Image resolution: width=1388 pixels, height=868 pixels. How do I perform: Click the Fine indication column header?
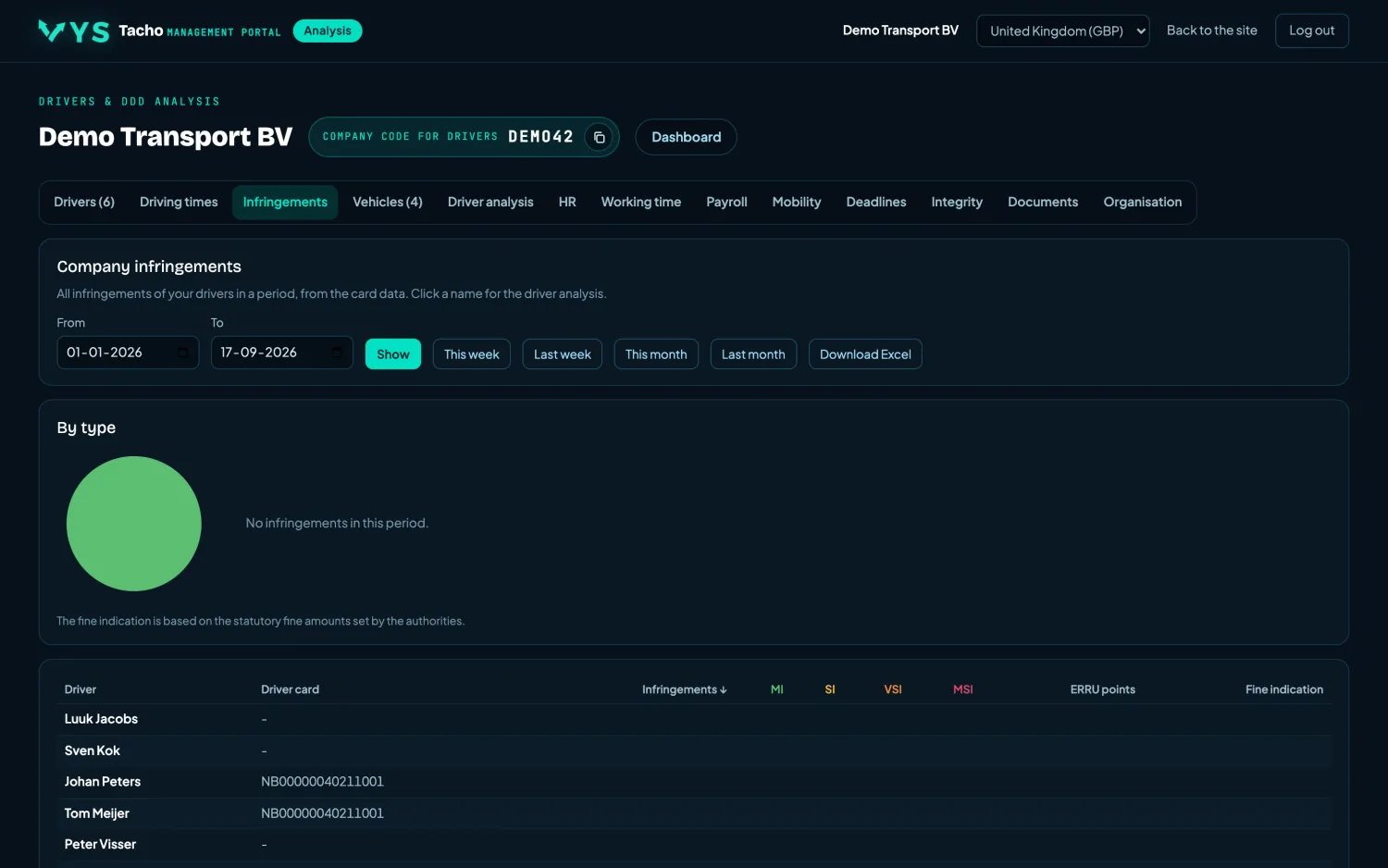click(1284, 689)
